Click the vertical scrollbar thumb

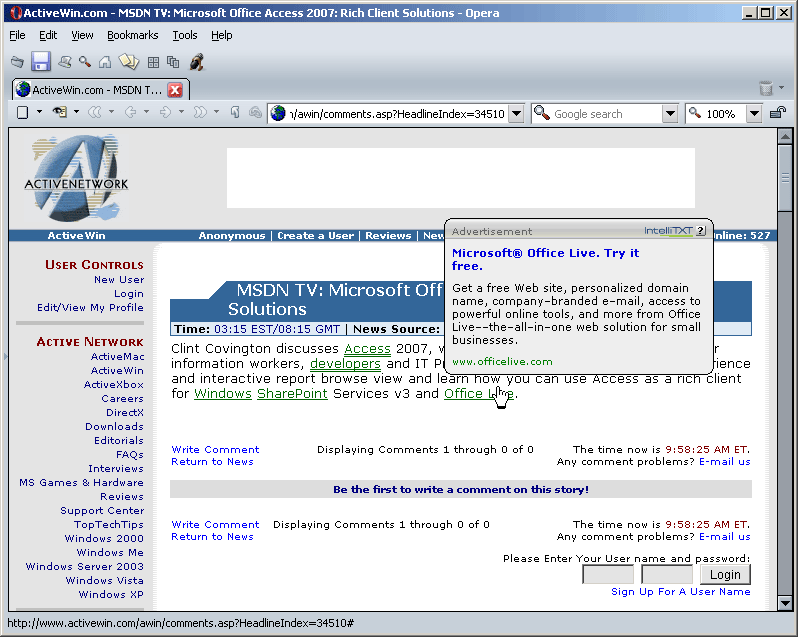click(785, 177)
